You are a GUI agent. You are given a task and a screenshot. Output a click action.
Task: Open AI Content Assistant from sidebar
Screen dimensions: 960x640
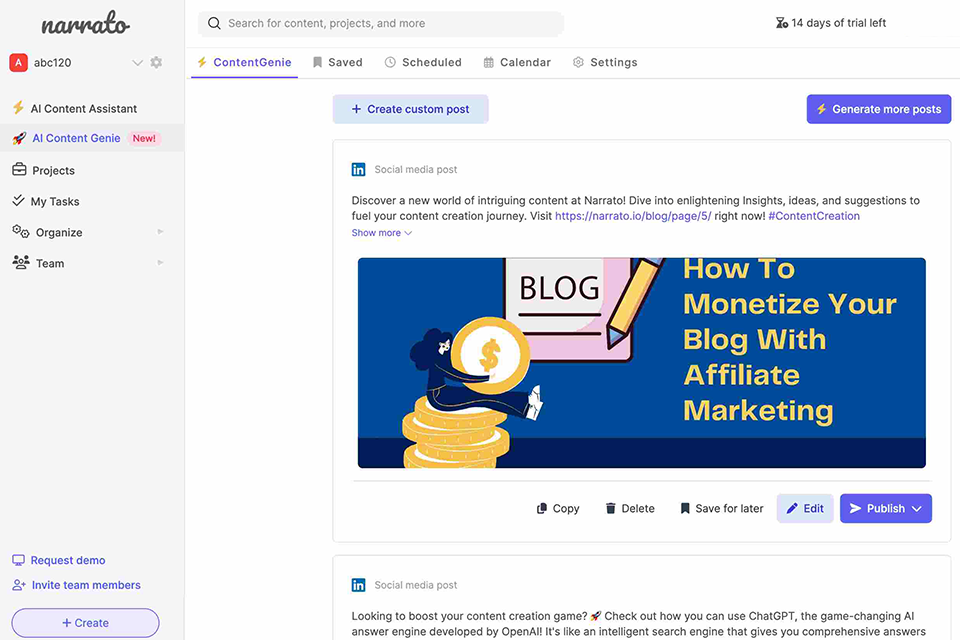[83, 108]
